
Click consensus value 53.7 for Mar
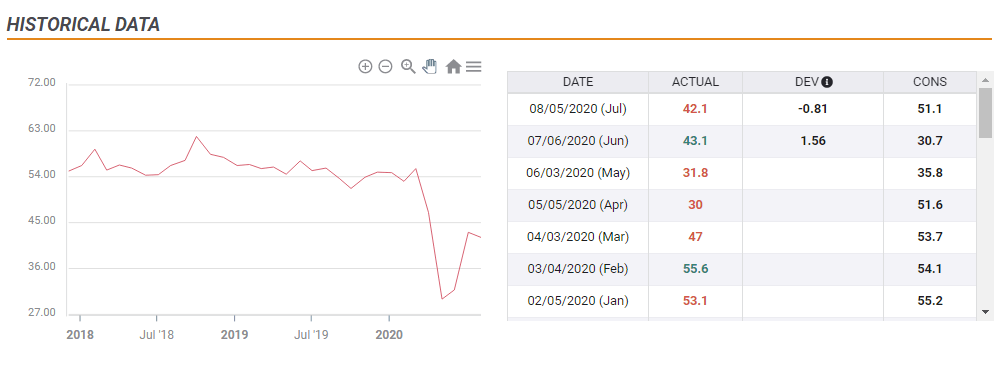(x=929, y=237)
